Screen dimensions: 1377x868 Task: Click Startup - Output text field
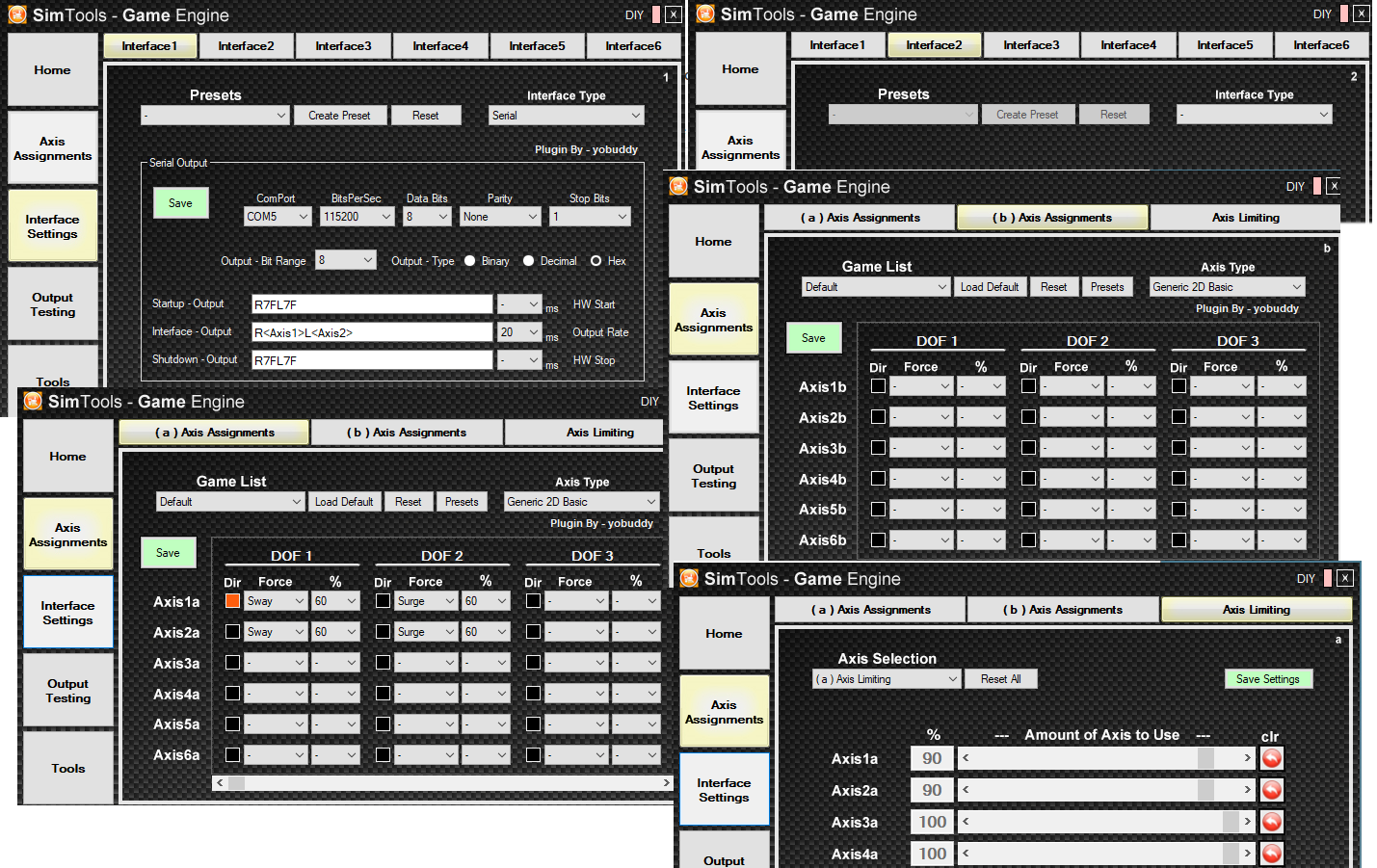372,304
